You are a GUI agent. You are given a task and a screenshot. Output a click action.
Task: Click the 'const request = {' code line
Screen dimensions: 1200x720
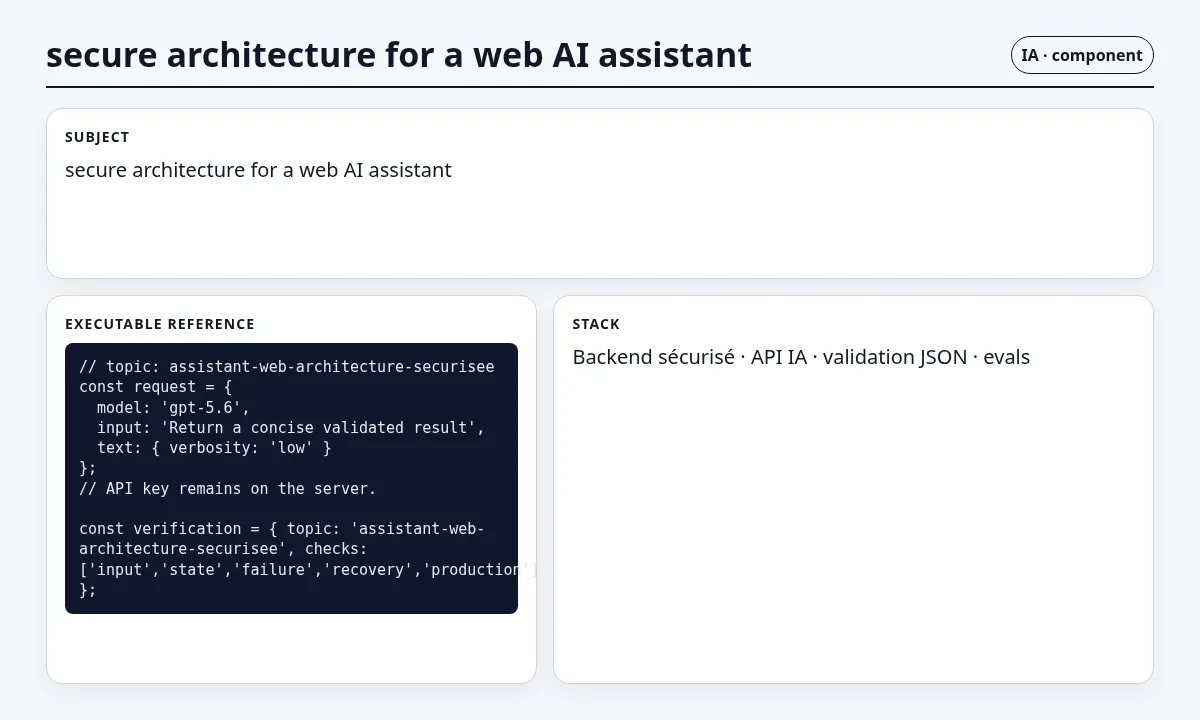point(156,387)
